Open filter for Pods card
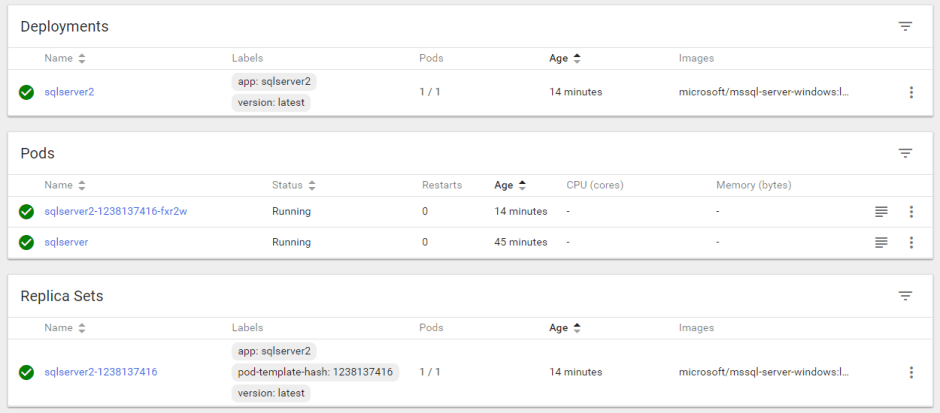Image resolution: width=940 pixels, height=413 pixels. (x=905, y=153)
